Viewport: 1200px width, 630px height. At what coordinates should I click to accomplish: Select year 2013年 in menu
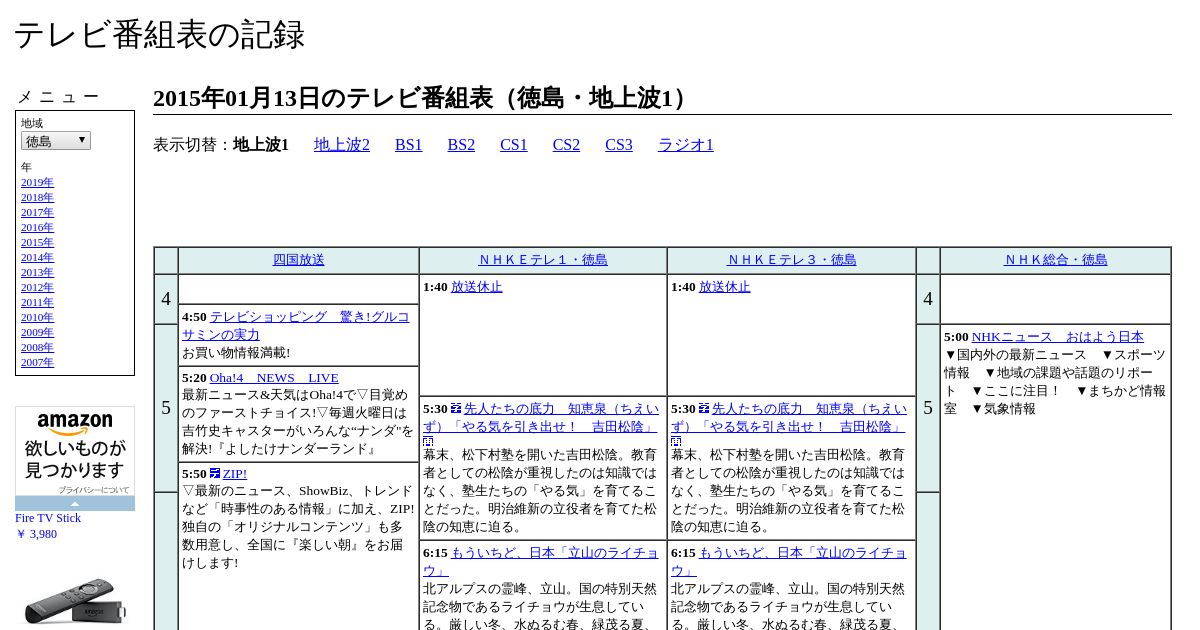click(x=37, y=272)
